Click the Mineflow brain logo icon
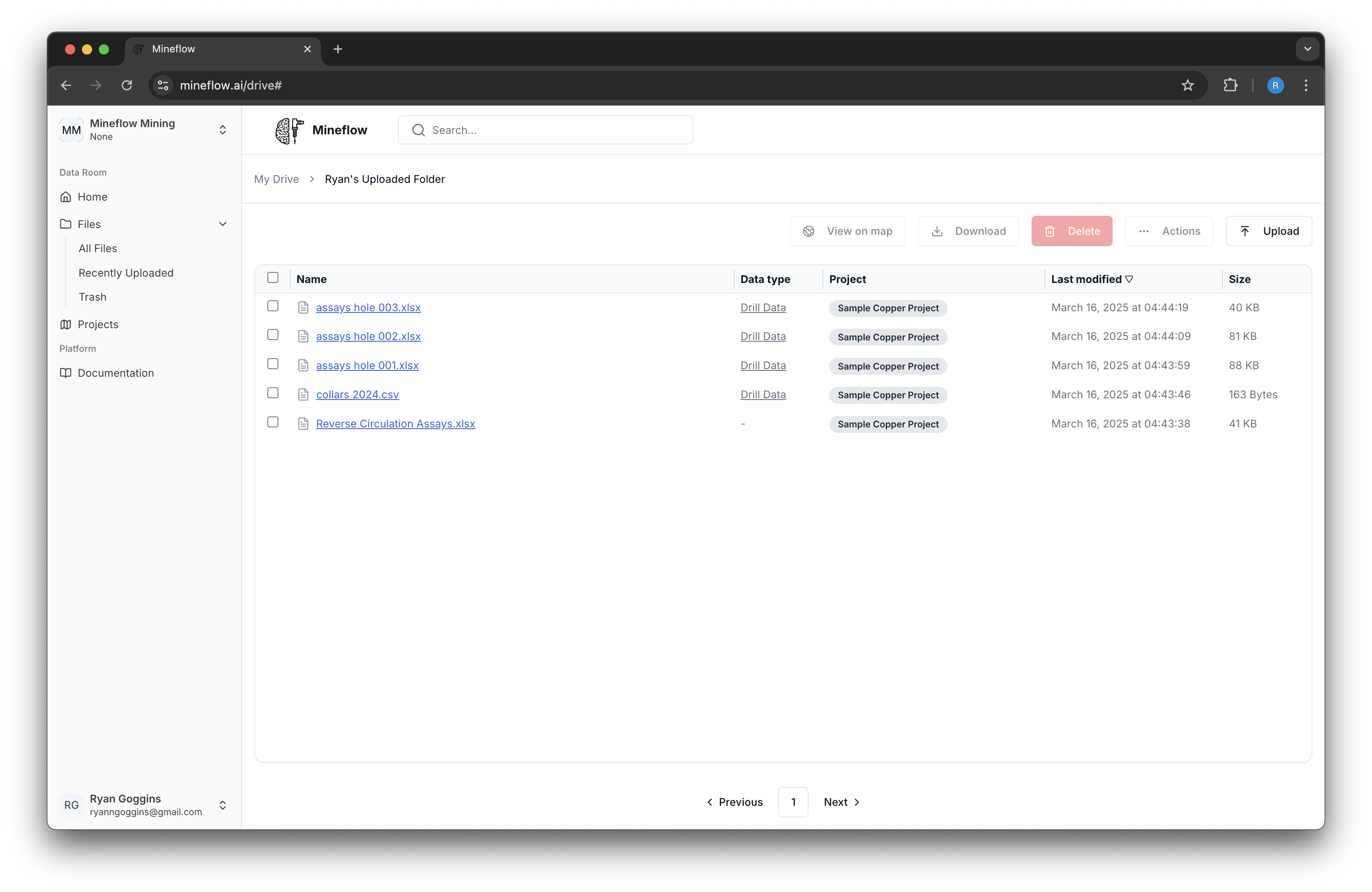Image resolution: width=1372 pixels, height=892 pixels. pyautogui.click(x=289, y=131)
